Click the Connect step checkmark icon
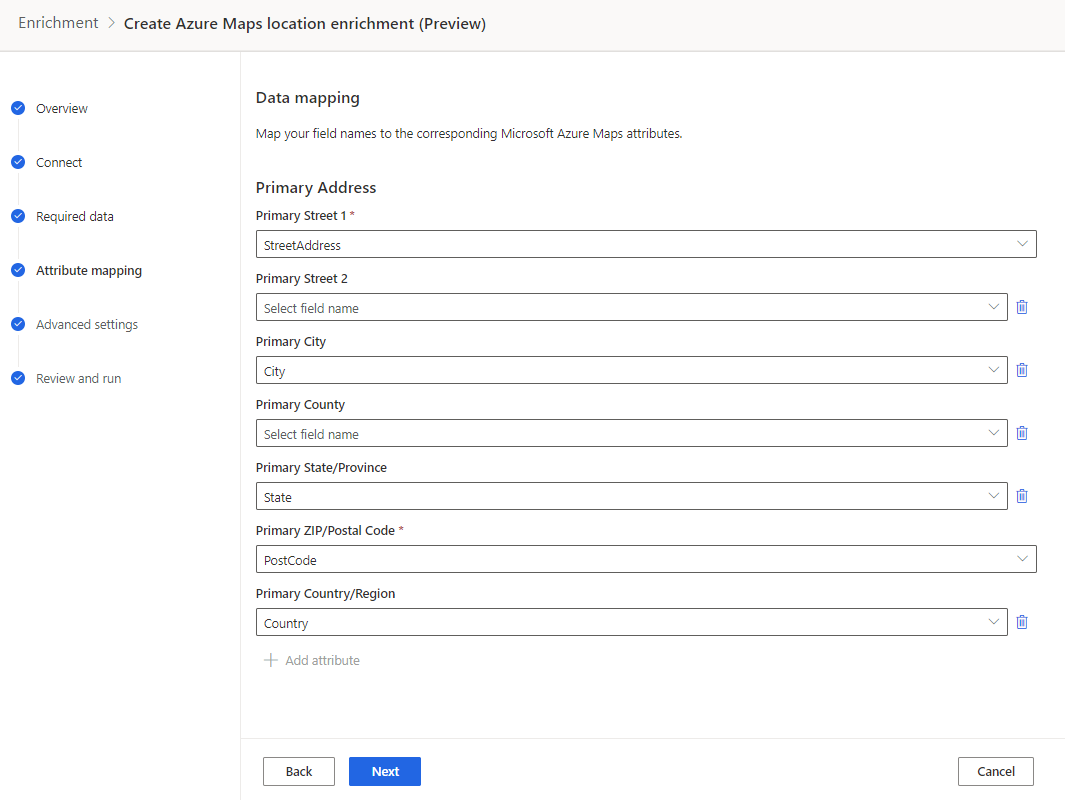Screen dimensions: 1065x800 pyautogui.click(x=18, y=162)
